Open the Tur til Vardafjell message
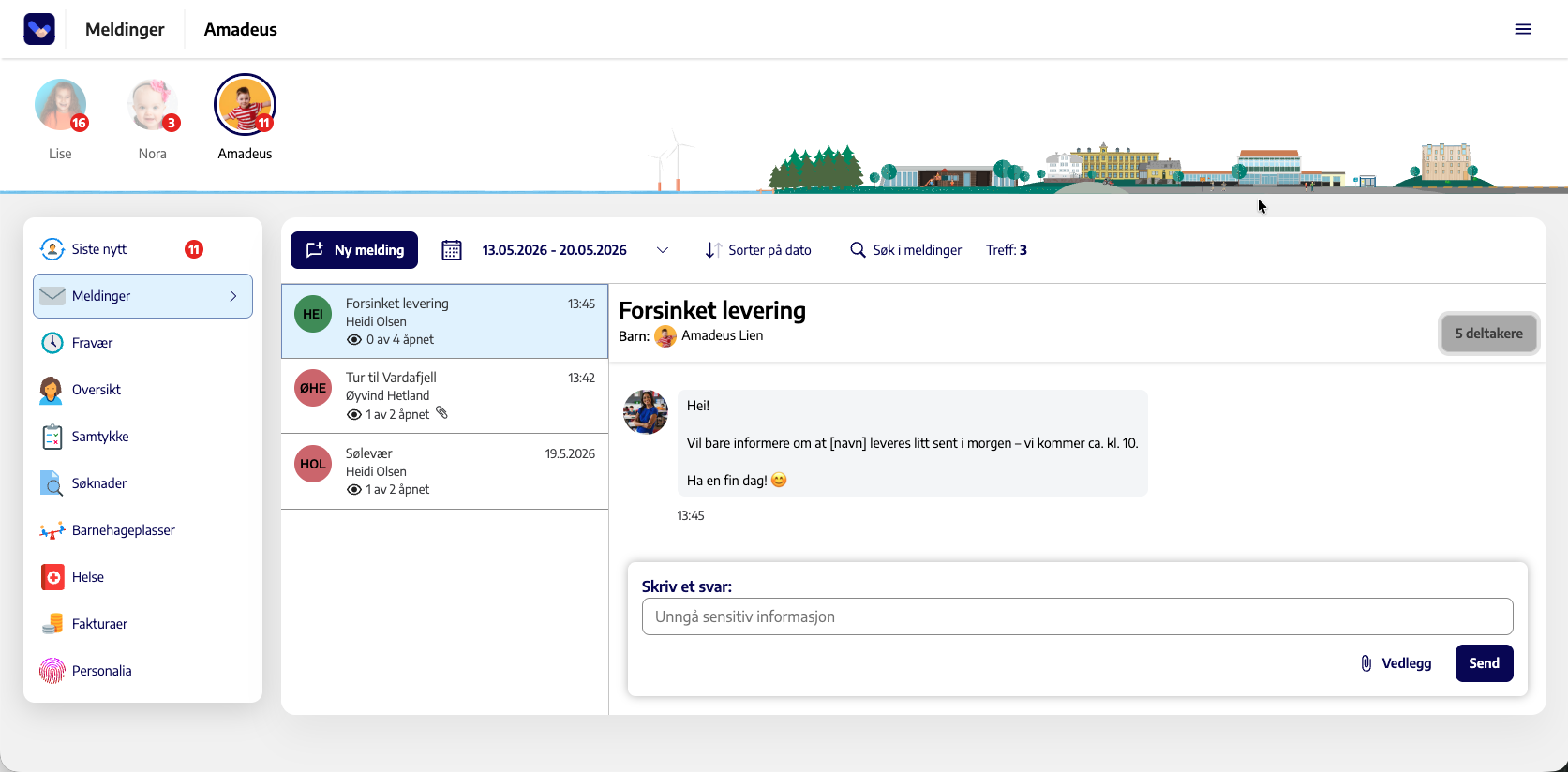The height and width of the screenshot is (772, 1568). (444, 396)
